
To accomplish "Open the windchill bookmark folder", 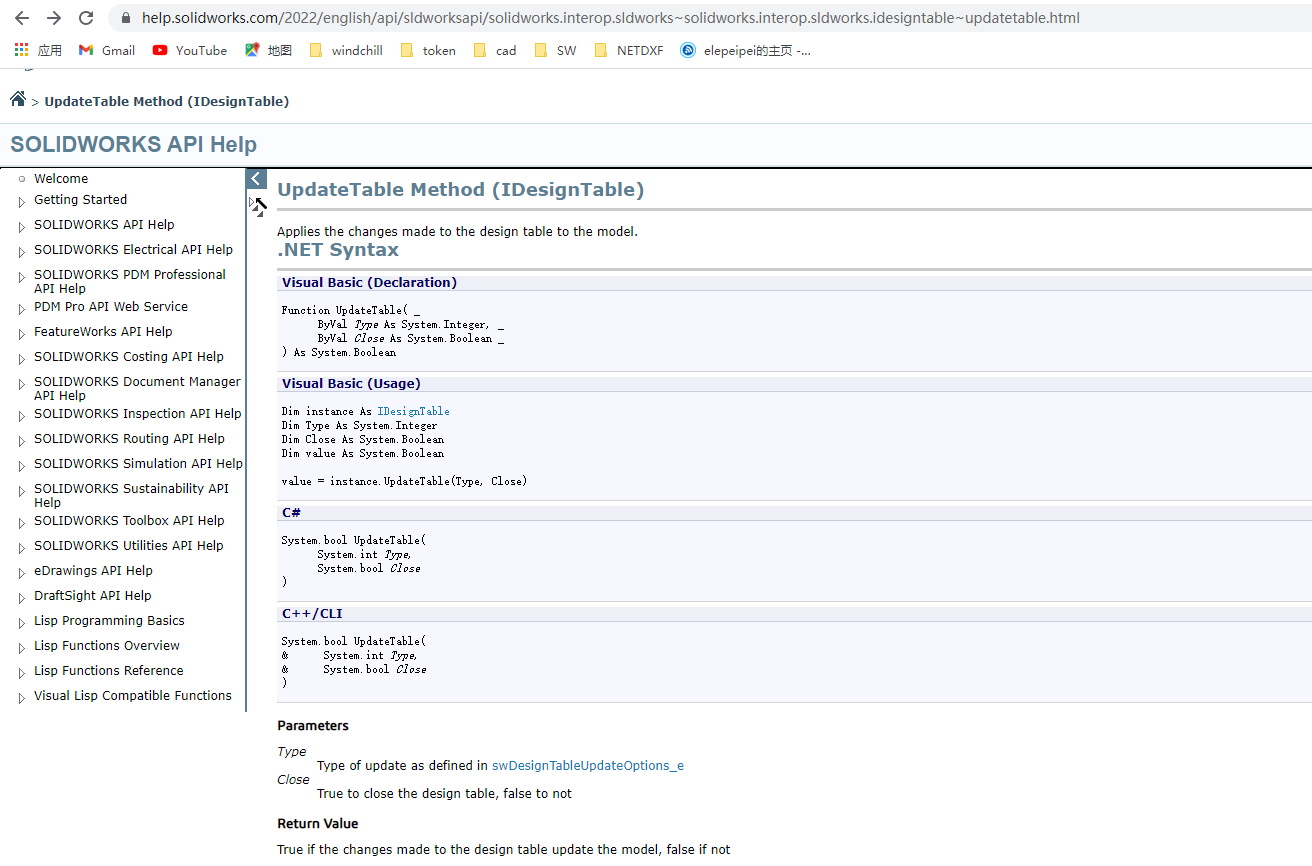I will [x=346, y=50].
